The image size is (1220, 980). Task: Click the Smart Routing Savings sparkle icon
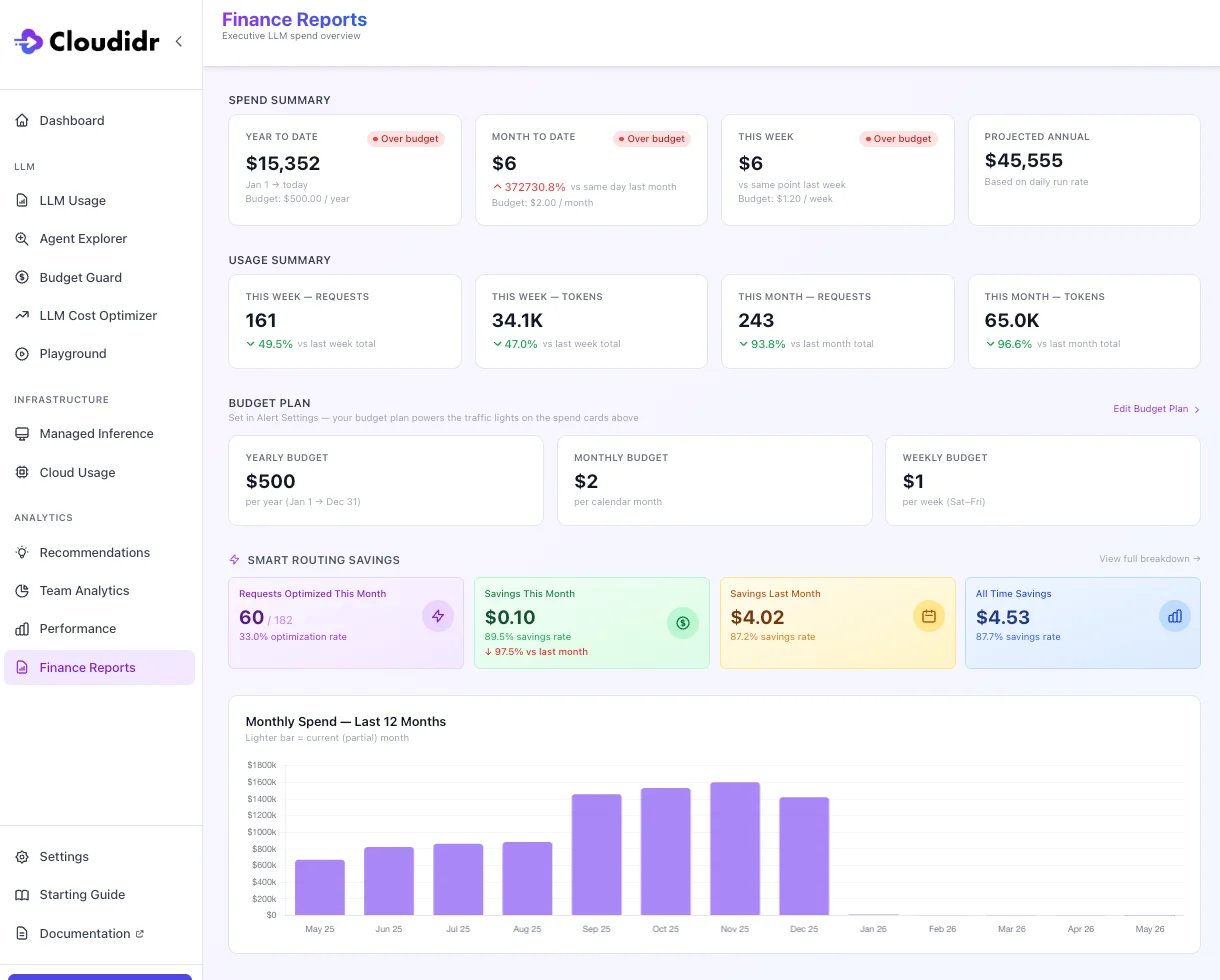(235, 560)
